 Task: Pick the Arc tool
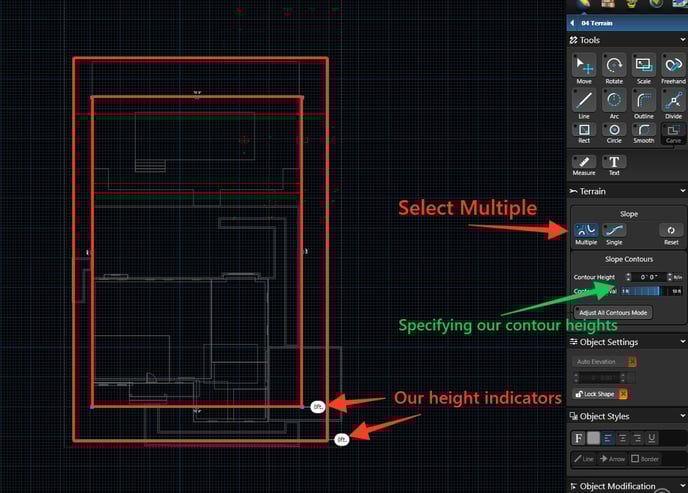tap(614, 100)
